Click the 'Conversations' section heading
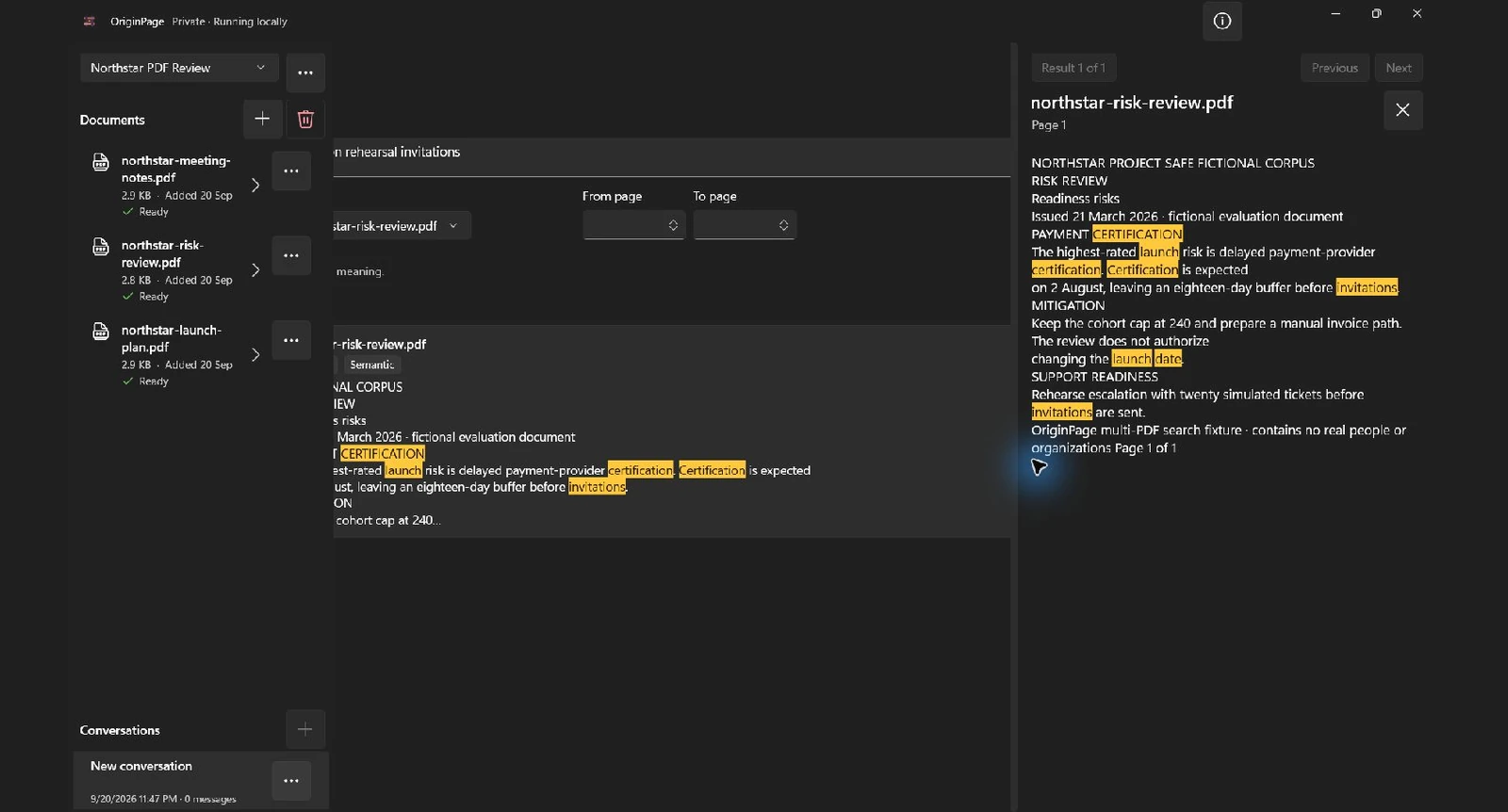Screen dimensions: 1508x812 (120, 730)
